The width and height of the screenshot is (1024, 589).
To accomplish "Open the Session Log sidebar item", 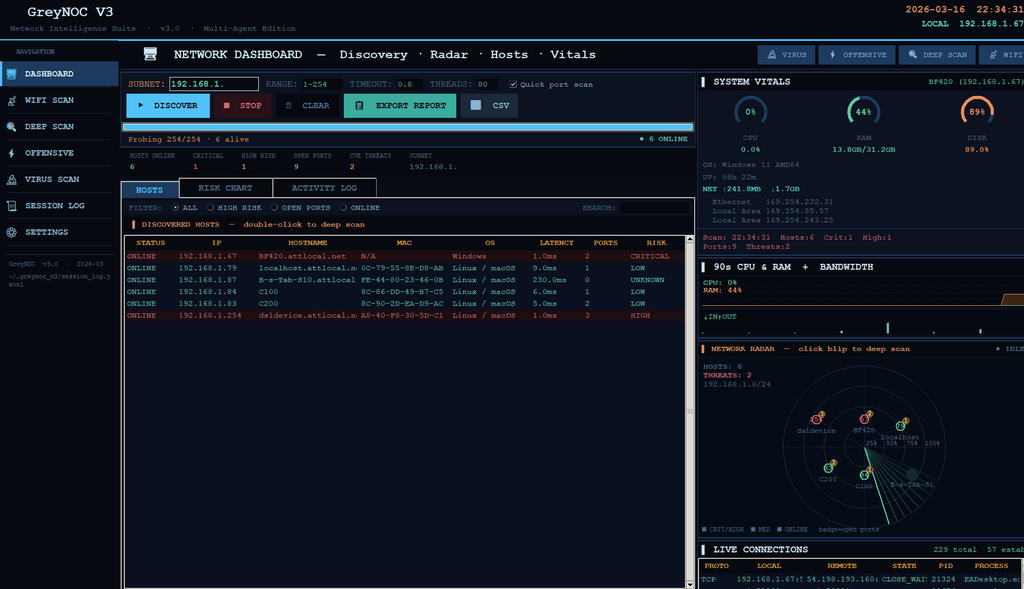I will click(x=54, y=206).
